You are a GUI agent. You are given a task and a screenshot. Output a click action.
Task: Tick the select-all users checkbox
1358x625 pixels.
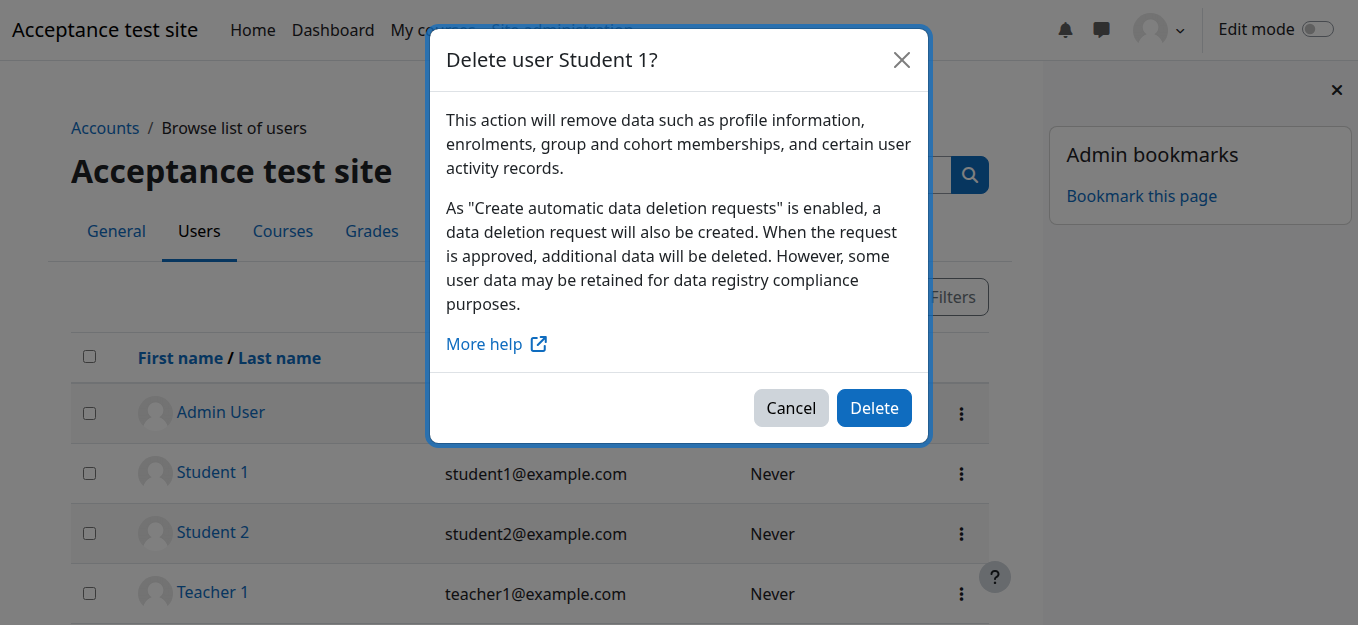(x=90, y=357)
